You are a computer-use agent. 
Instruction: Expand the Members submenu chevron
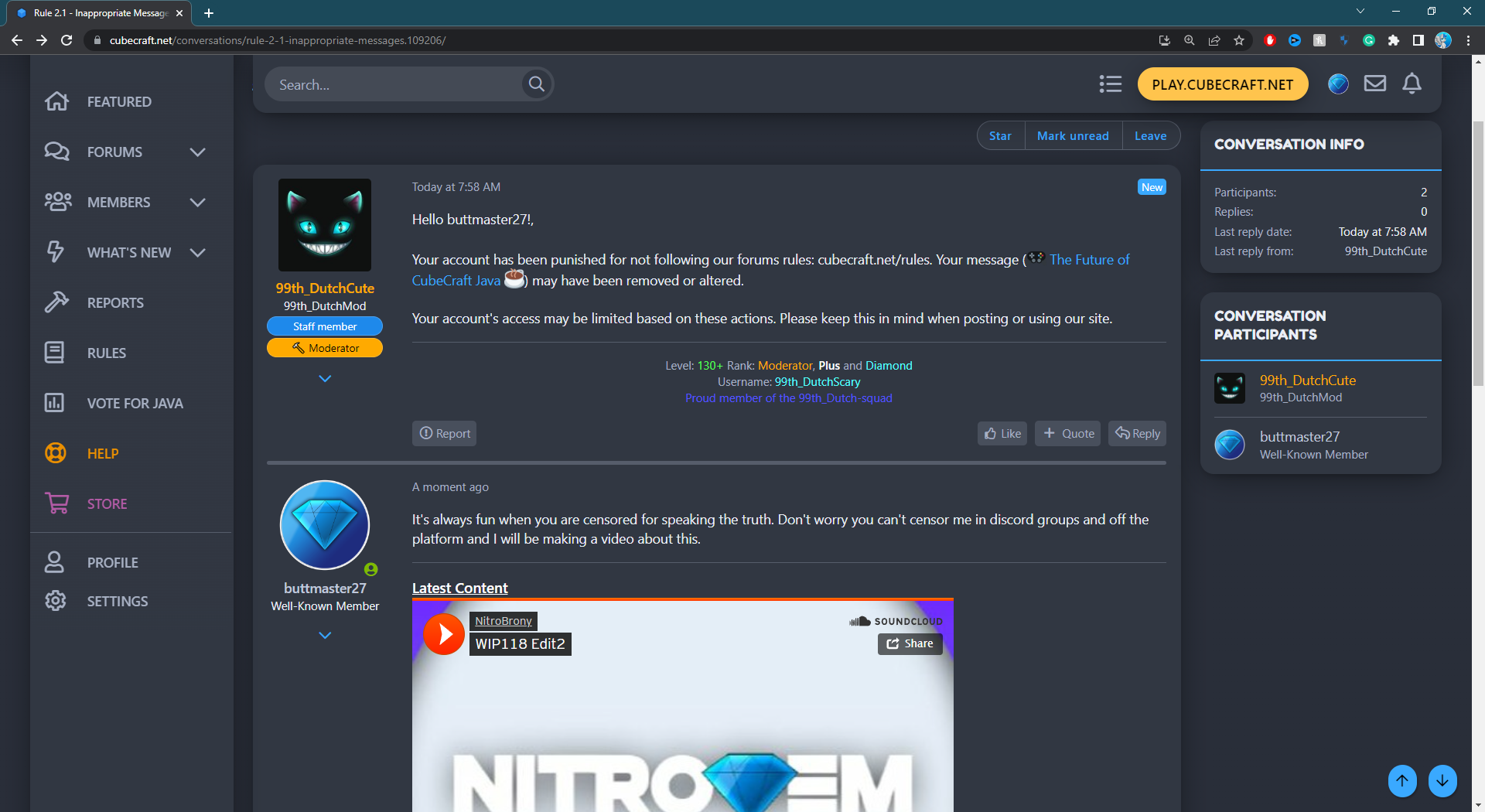198,202
